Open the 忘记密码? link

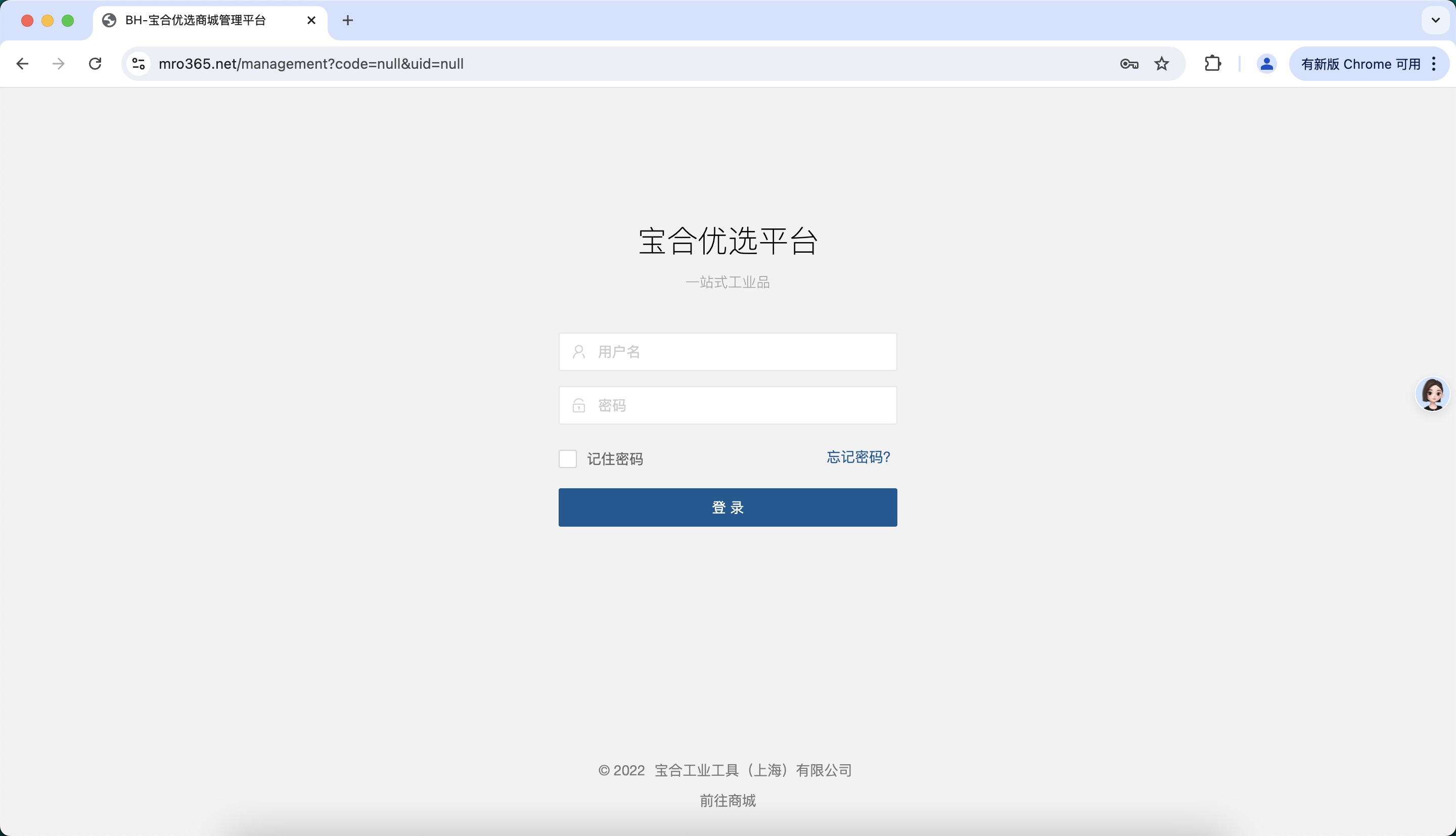click(858, 457)
